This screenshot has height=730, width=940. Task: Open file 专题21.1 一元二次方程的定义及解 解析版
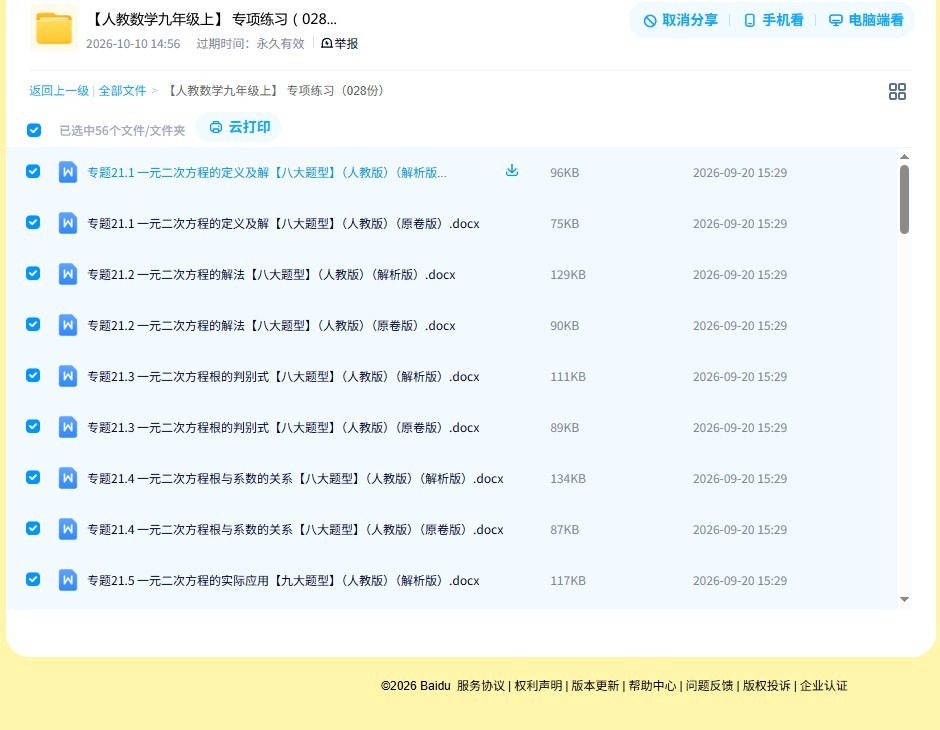point(267,173)
